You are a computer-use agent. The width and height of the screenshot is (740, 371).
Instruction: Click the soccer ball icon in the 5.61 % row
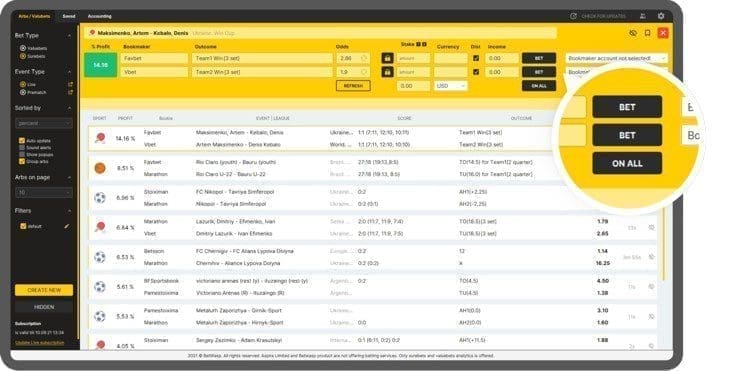pos(100,287)
